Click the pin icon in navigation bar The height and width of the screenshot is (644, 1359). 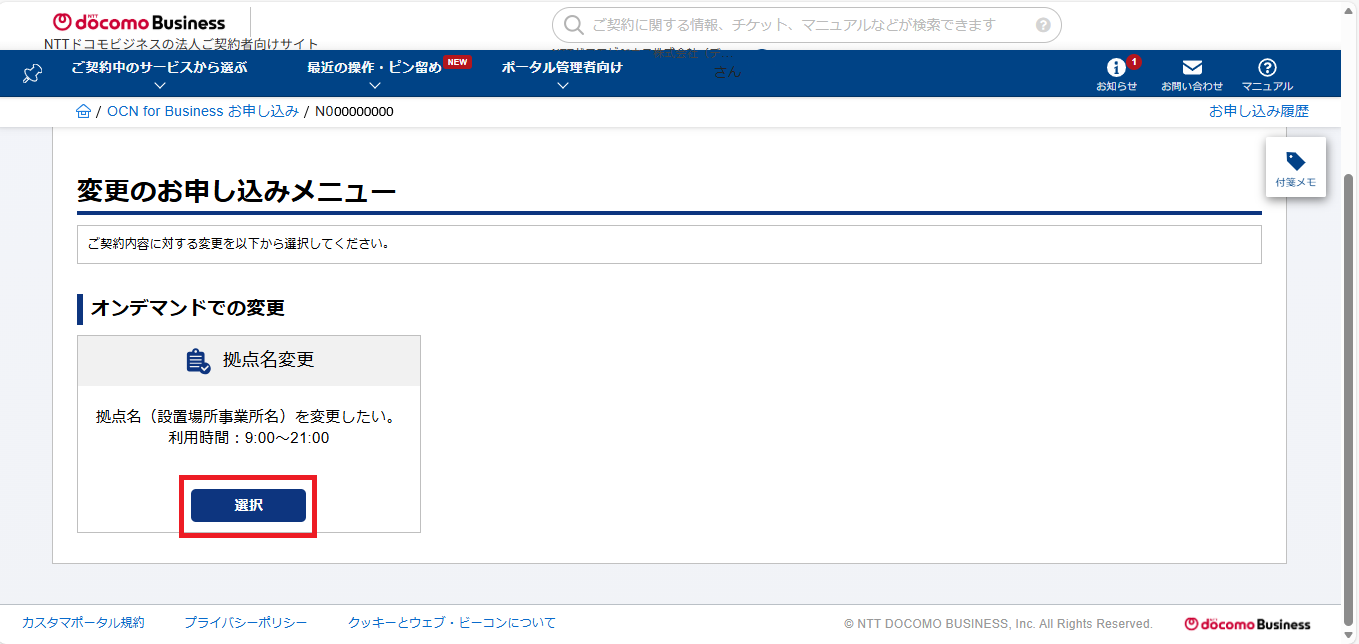[32, 74]
